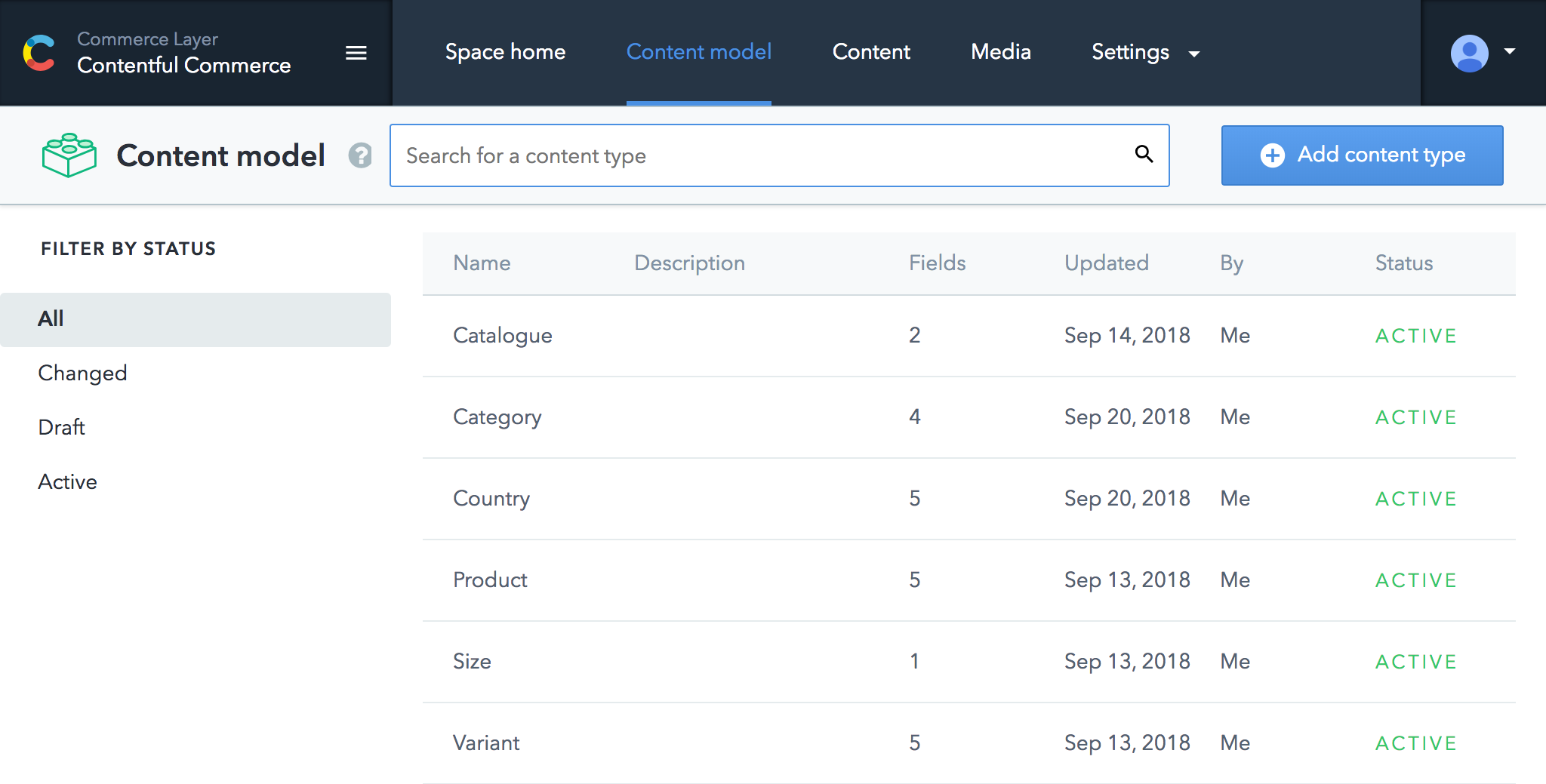
Task: Click the user avatar icon
Action: tap(1469, 53)
